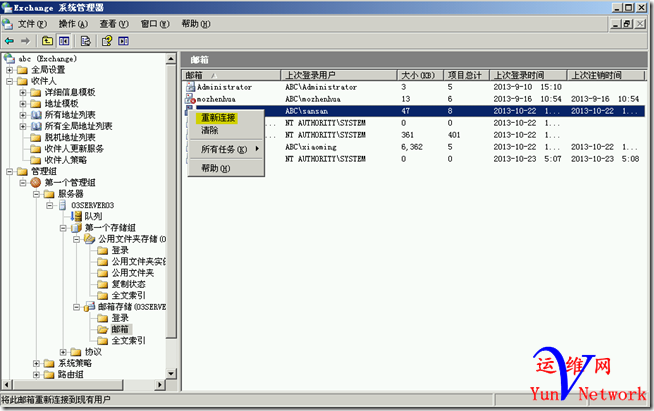Click the action pane toolbar icon right of Help
This screenshot has height=411, width=654.
[123, 41]
